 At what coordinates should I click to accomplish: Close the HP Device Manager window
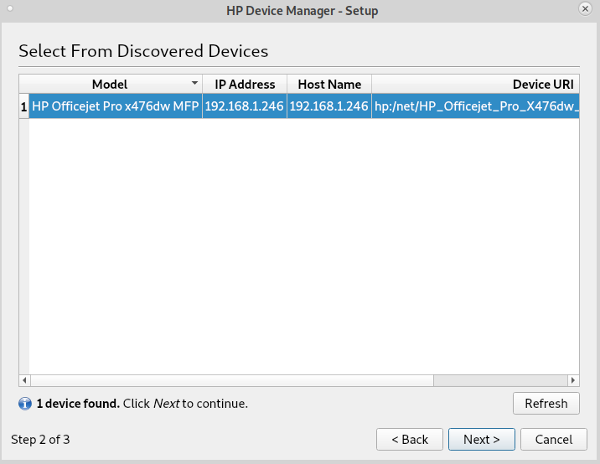click(x=585, y=9)
